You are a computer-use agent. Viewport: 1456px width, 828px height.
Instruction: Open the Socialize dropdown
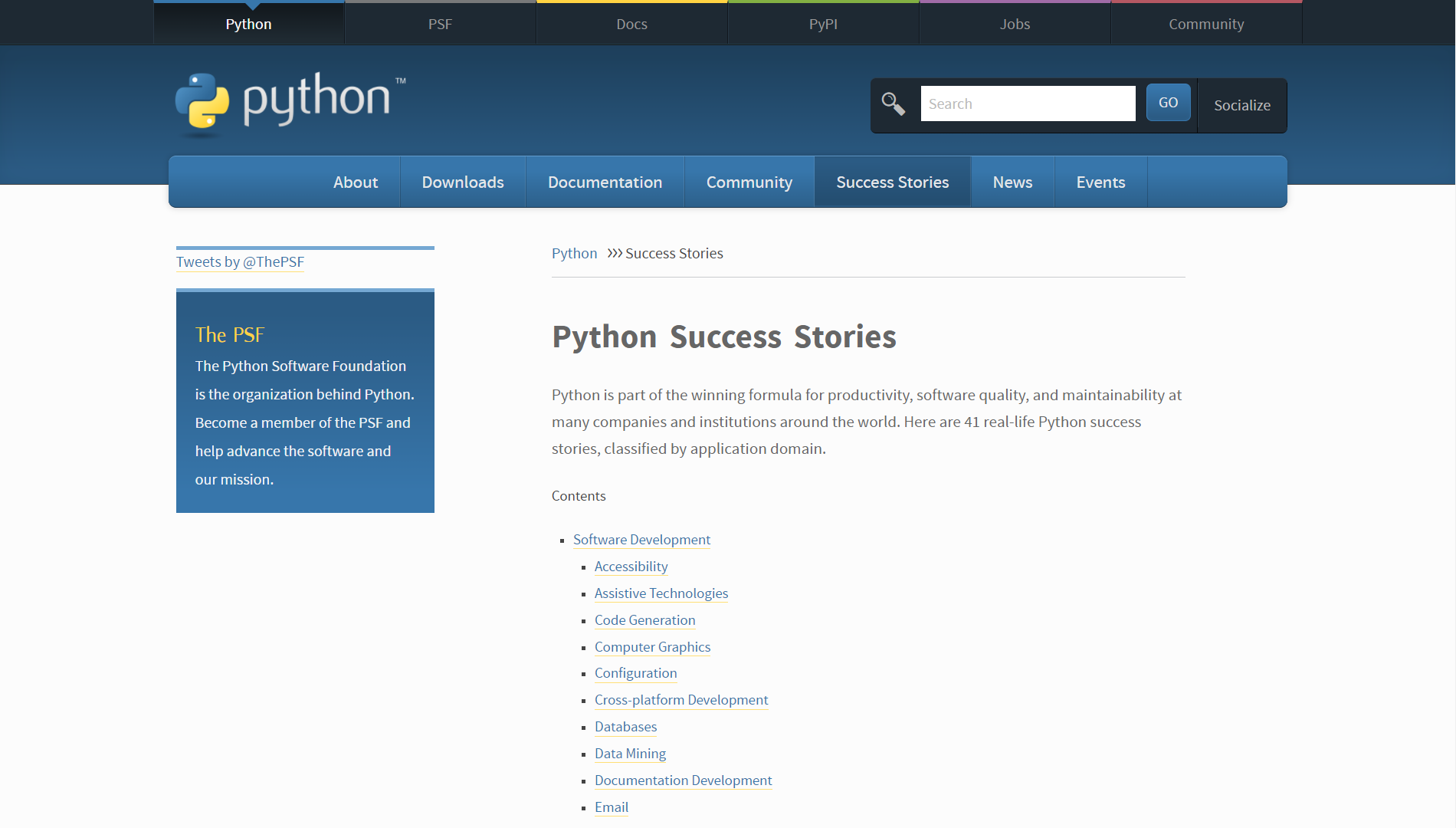click(x=1242, y=106)
